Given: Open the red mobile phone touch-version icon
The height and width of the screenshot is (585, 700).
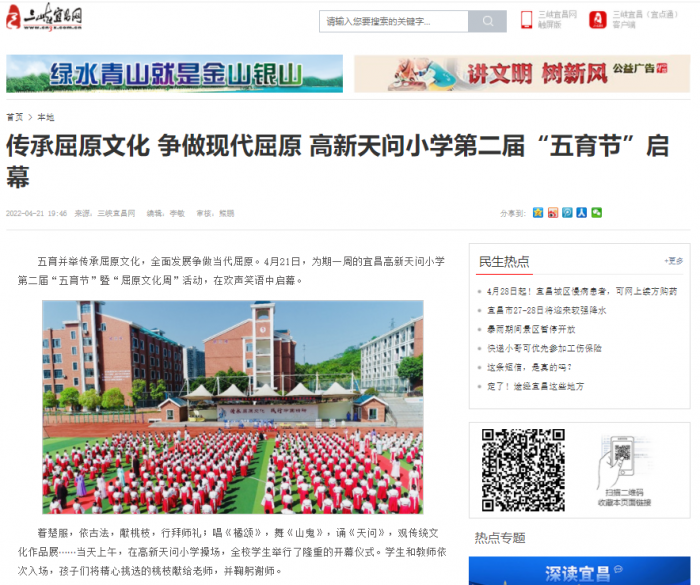Looking at the screenshot, I should pyautogui.click(x=526, y=20).
